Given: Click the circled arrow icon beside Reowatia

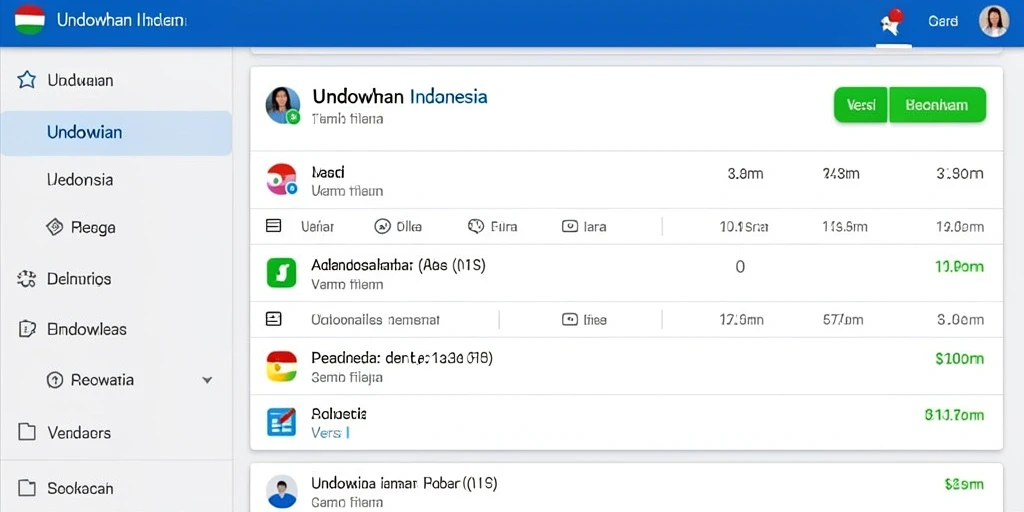Looking at the screenshot, I should coord(55,379).
